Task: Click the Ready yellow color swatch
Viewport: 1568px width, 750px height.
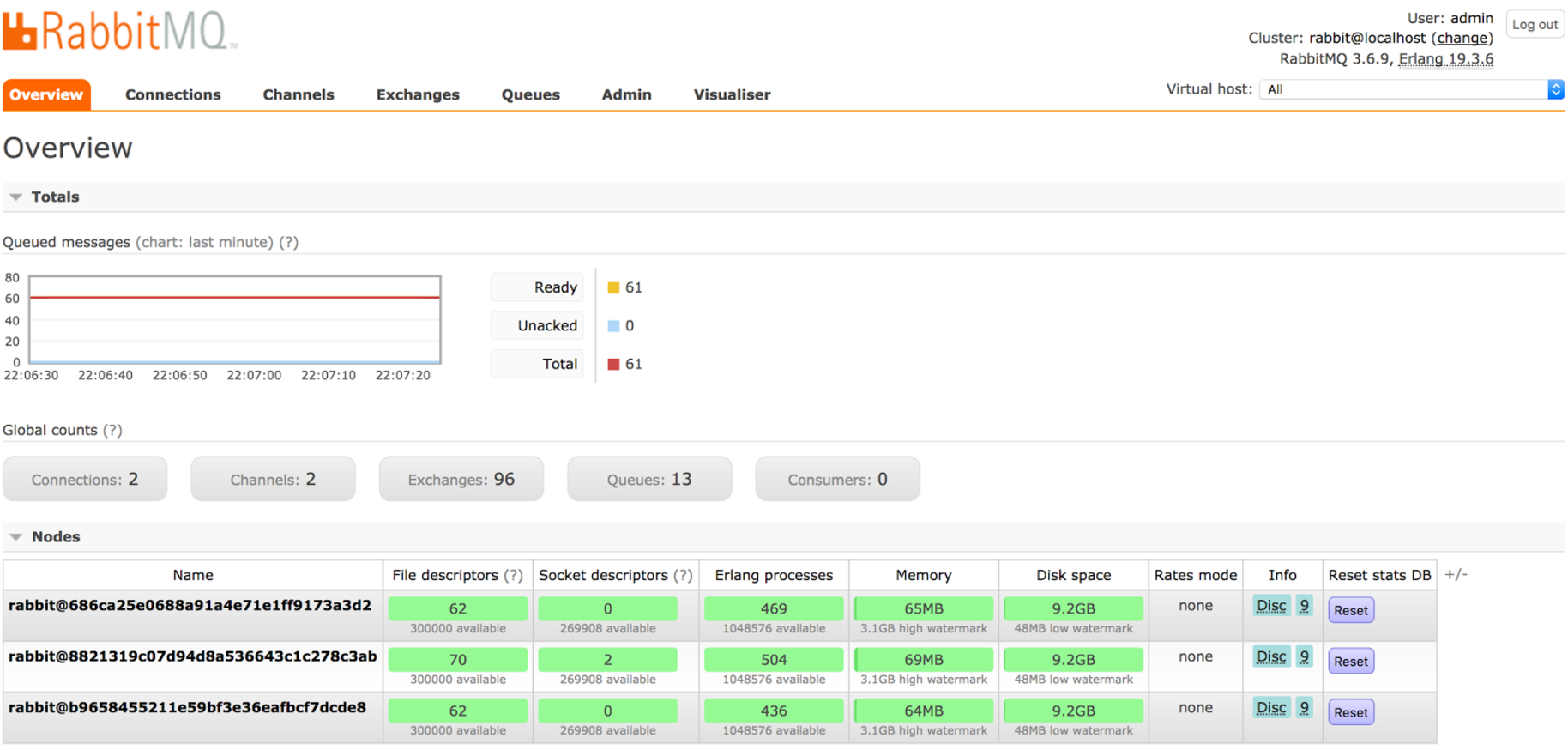Action: (613, 288)
